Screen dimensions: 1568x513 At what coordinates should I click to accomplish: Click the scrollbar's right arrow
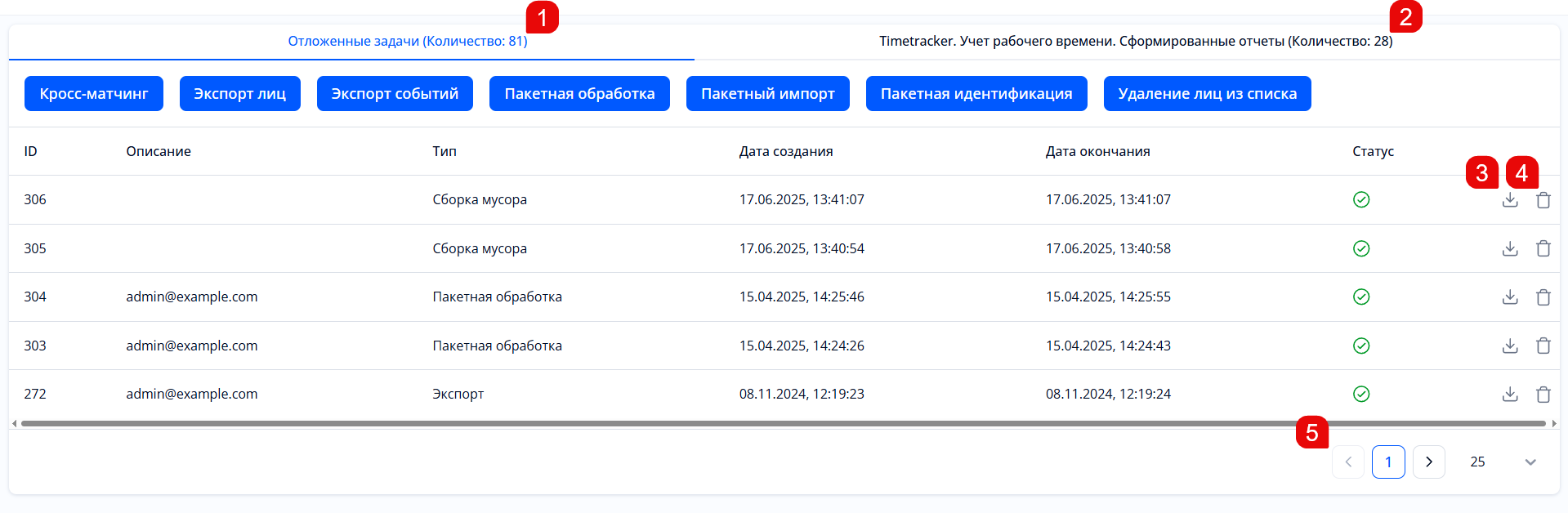pyautogui.click(x=1554, y=423)
